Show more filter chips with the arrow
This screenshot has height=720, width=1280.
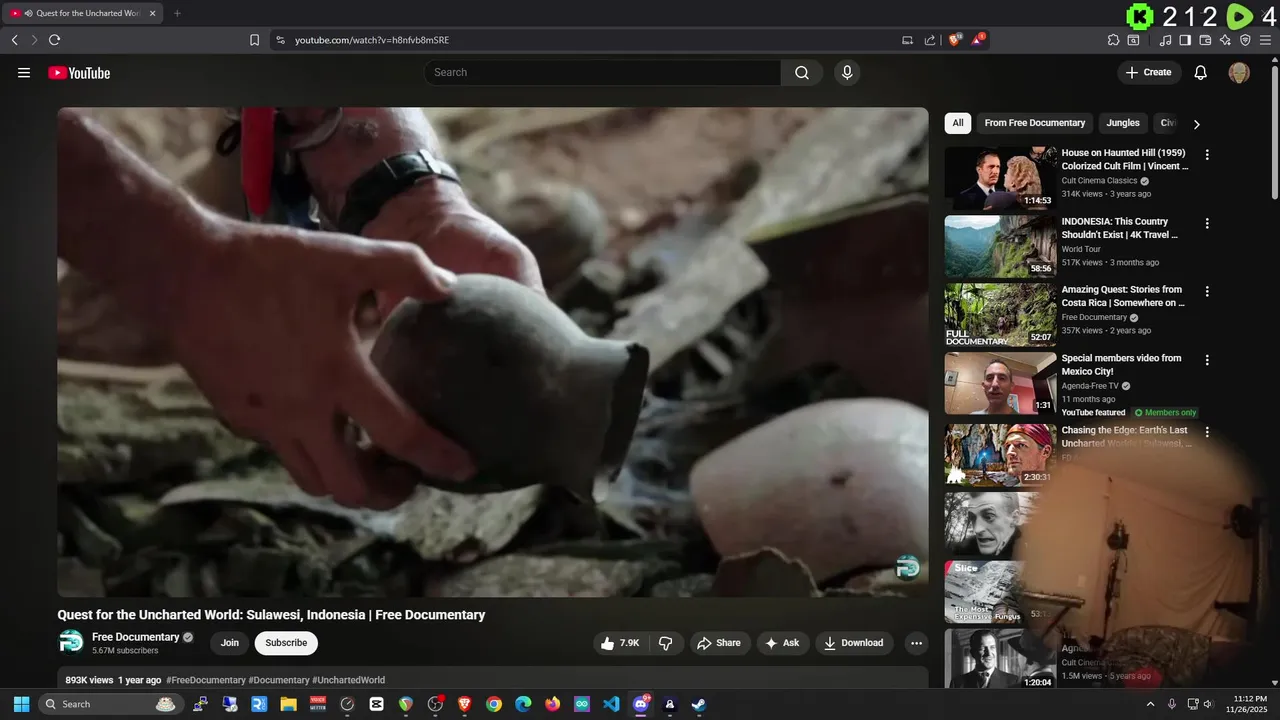pos(1196,124)
